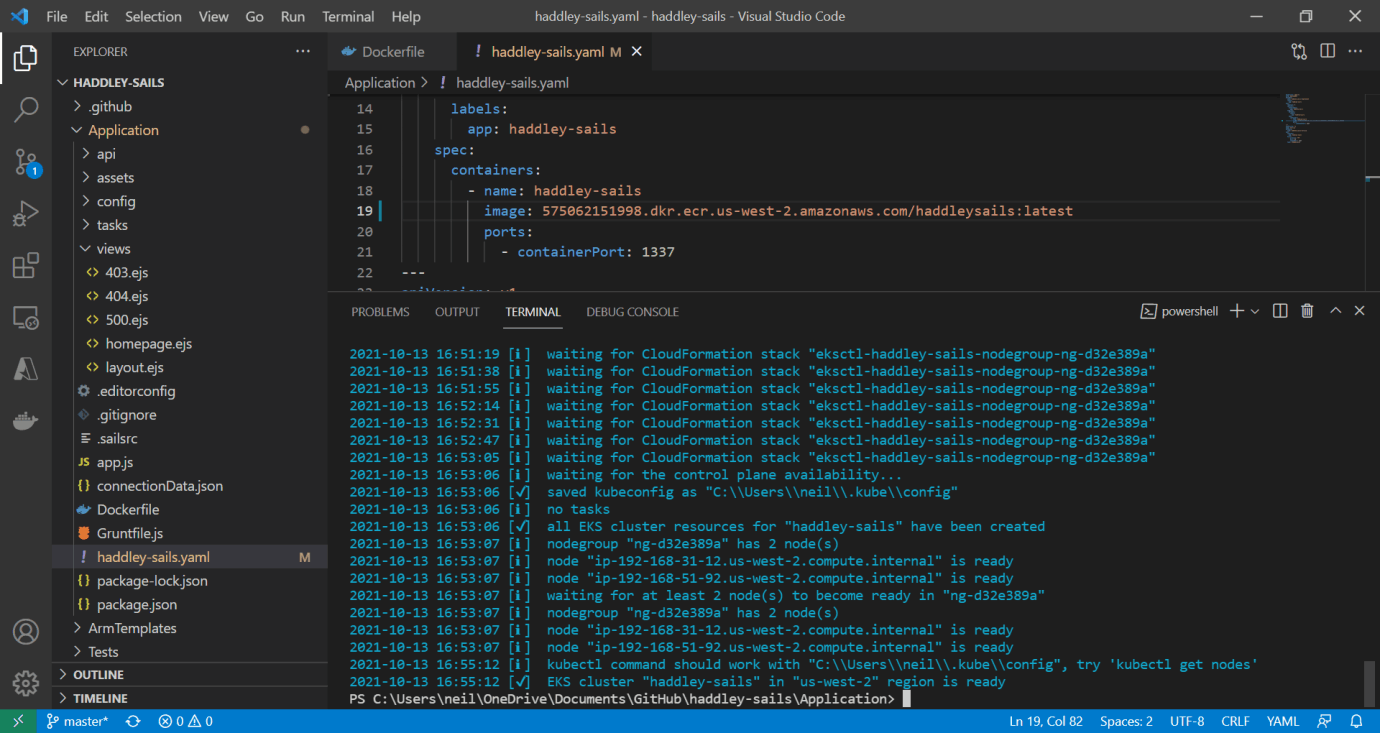Click the terminal vertical scrollbar
This screenshot has height=733, width=1380.
(x=1369, y=684)
